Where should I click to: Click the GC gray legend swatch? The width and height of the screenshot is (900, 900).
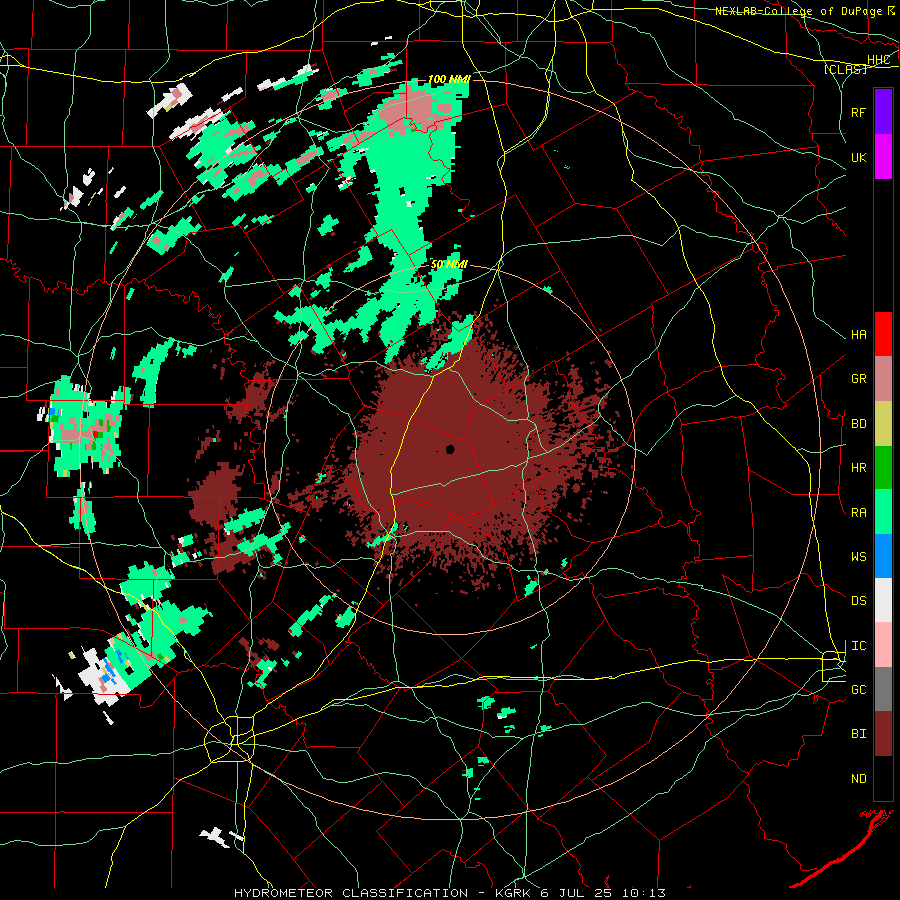pos(883,689)
